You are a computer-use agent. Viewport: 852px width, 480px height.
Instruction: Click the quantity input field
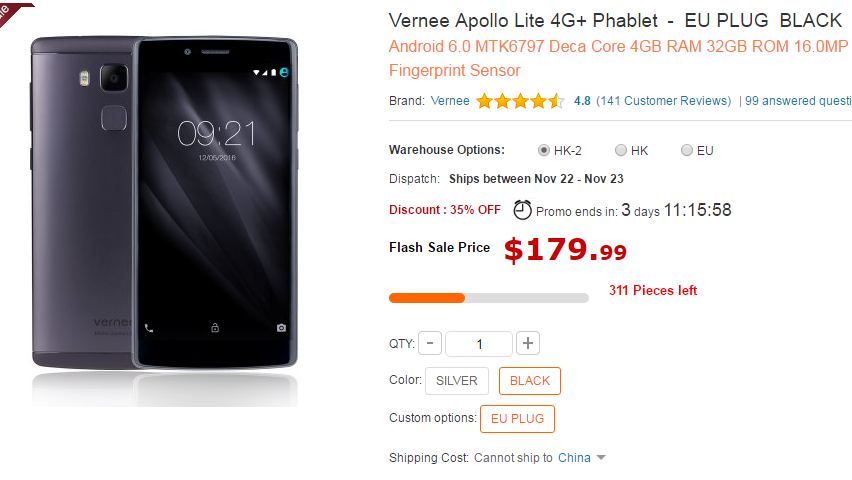[479, 344]
